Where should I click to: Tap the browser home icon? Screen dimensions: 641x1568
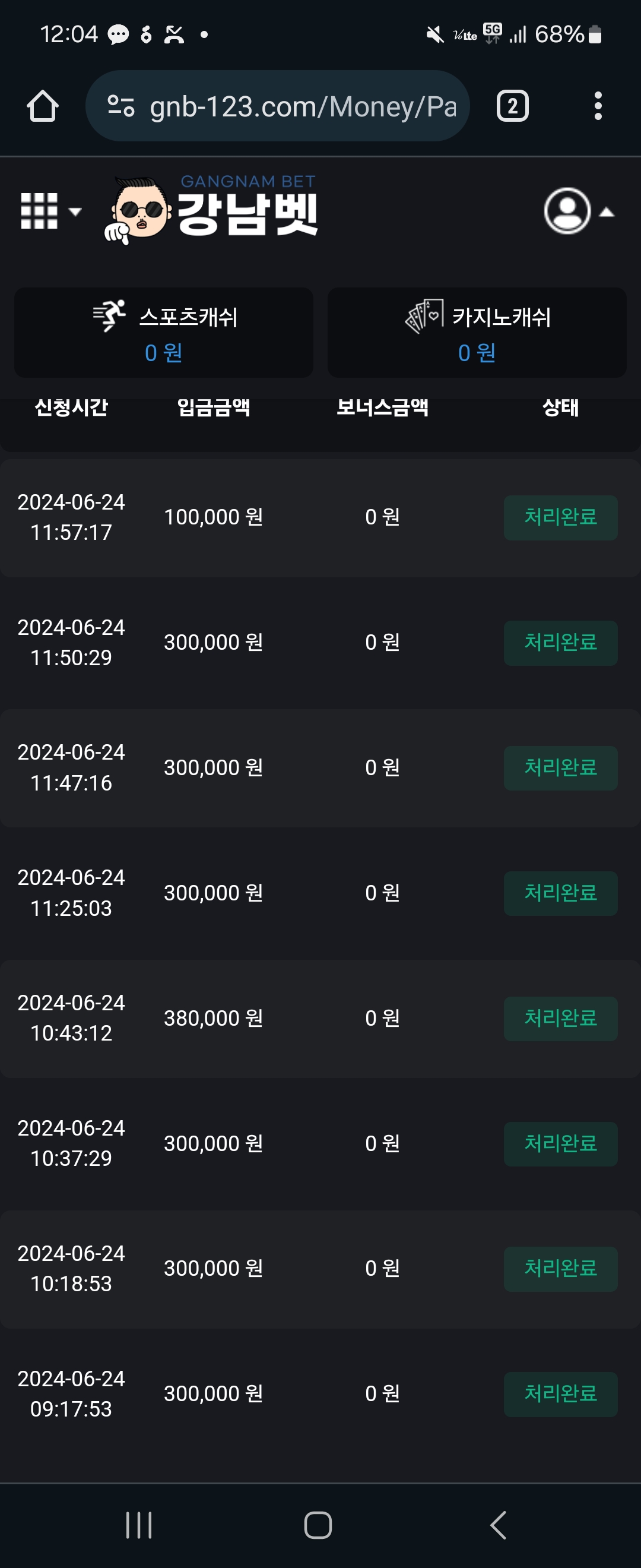pos(43,106)
